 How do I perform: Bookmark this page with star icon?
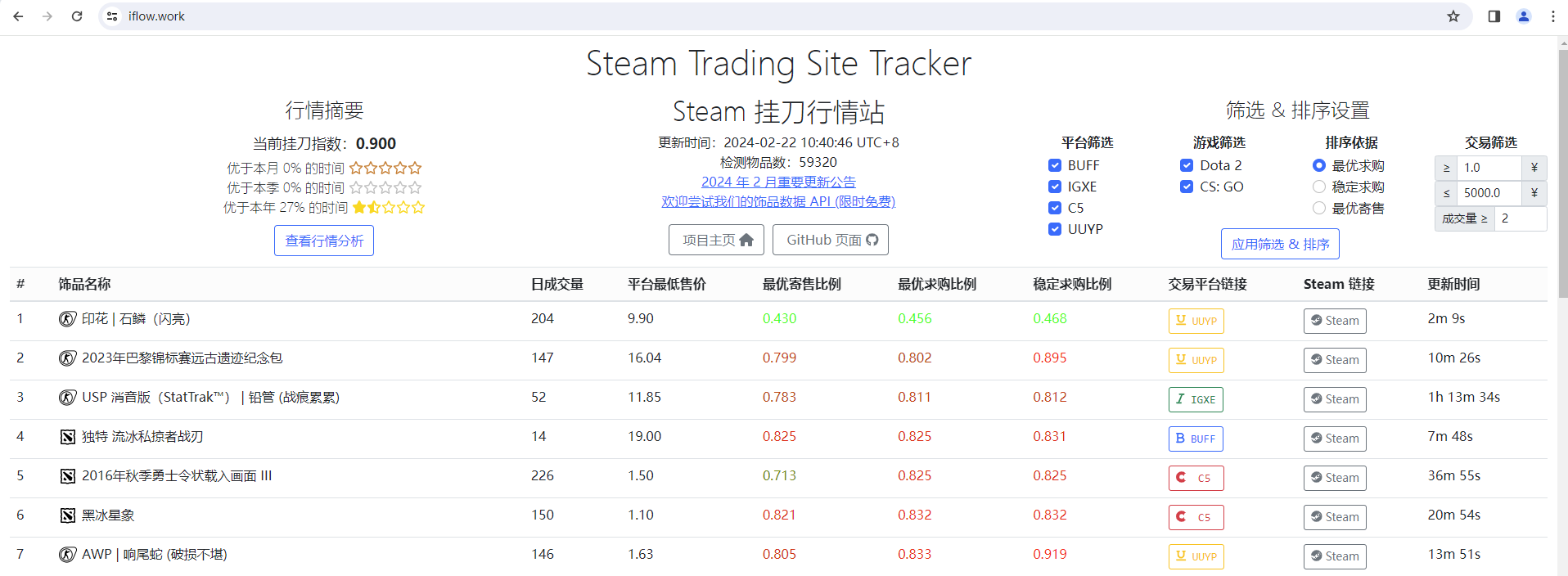[1453, 16]
